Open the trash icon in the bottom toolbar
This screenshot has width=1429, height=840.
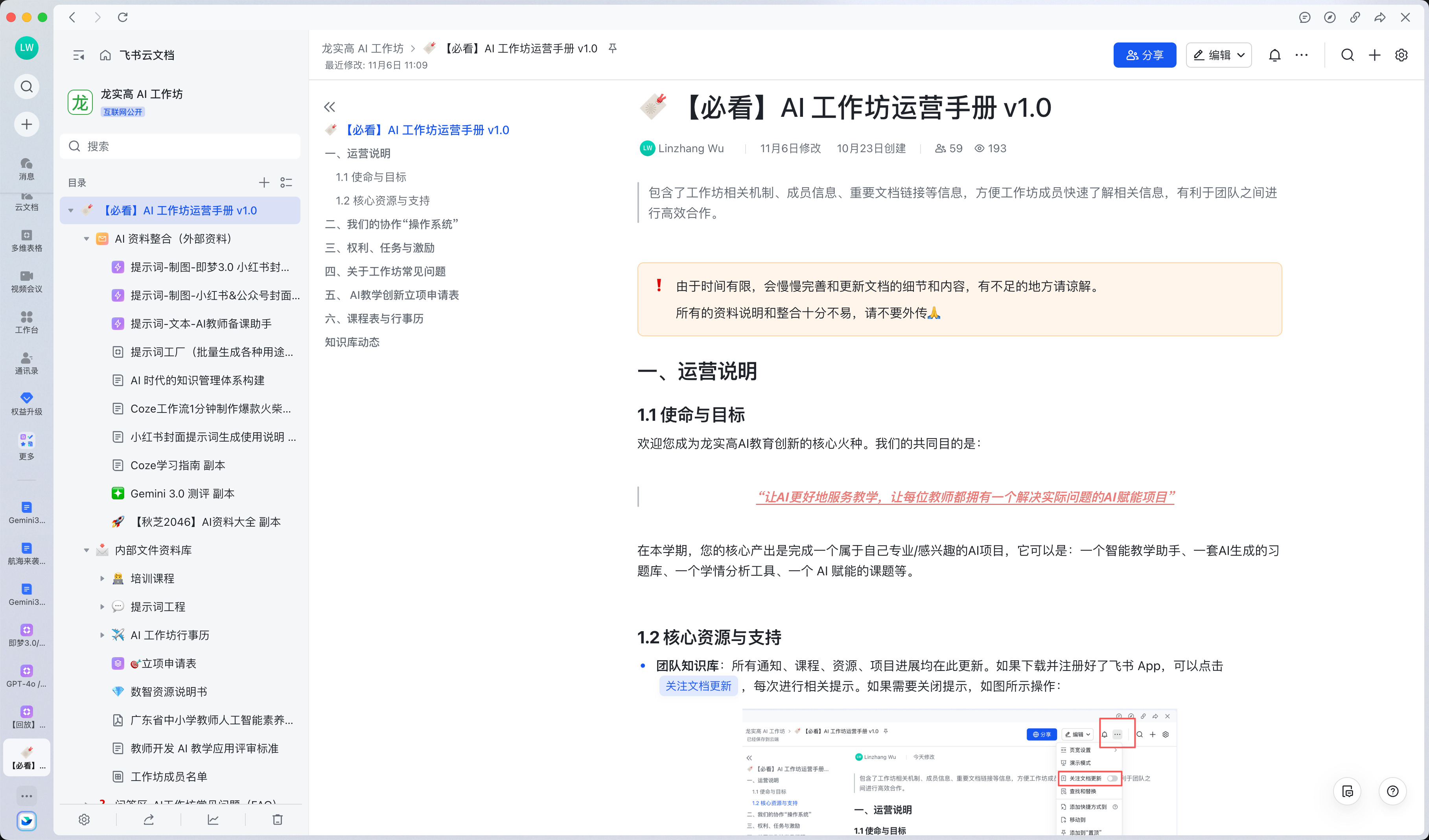click(x=277, y=820)
